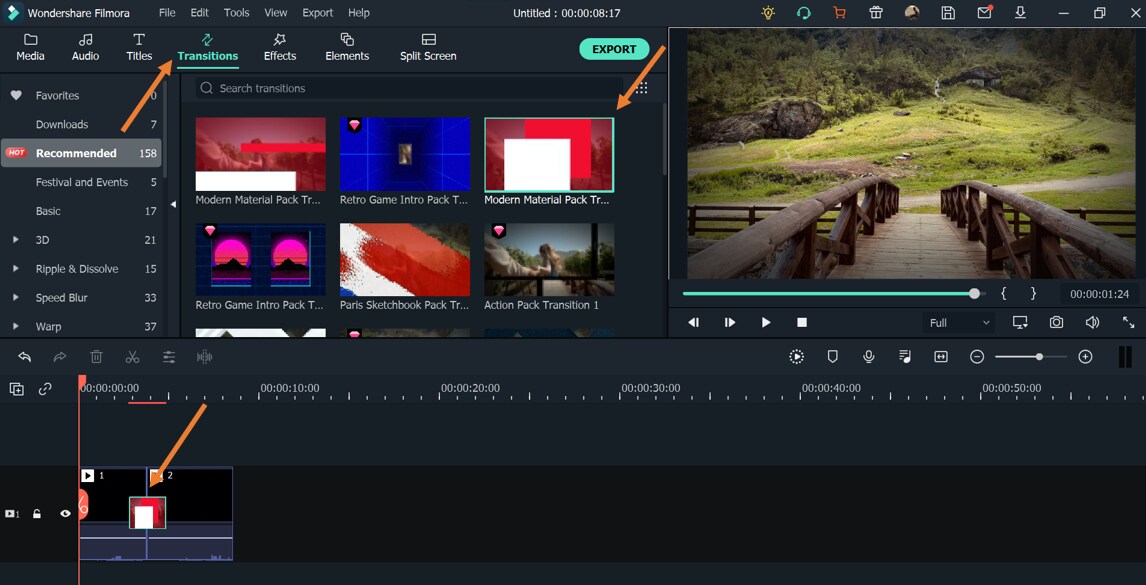The image size is (1146, 585).
Task: Select the Transitions tab
Action: pos(208,48)
